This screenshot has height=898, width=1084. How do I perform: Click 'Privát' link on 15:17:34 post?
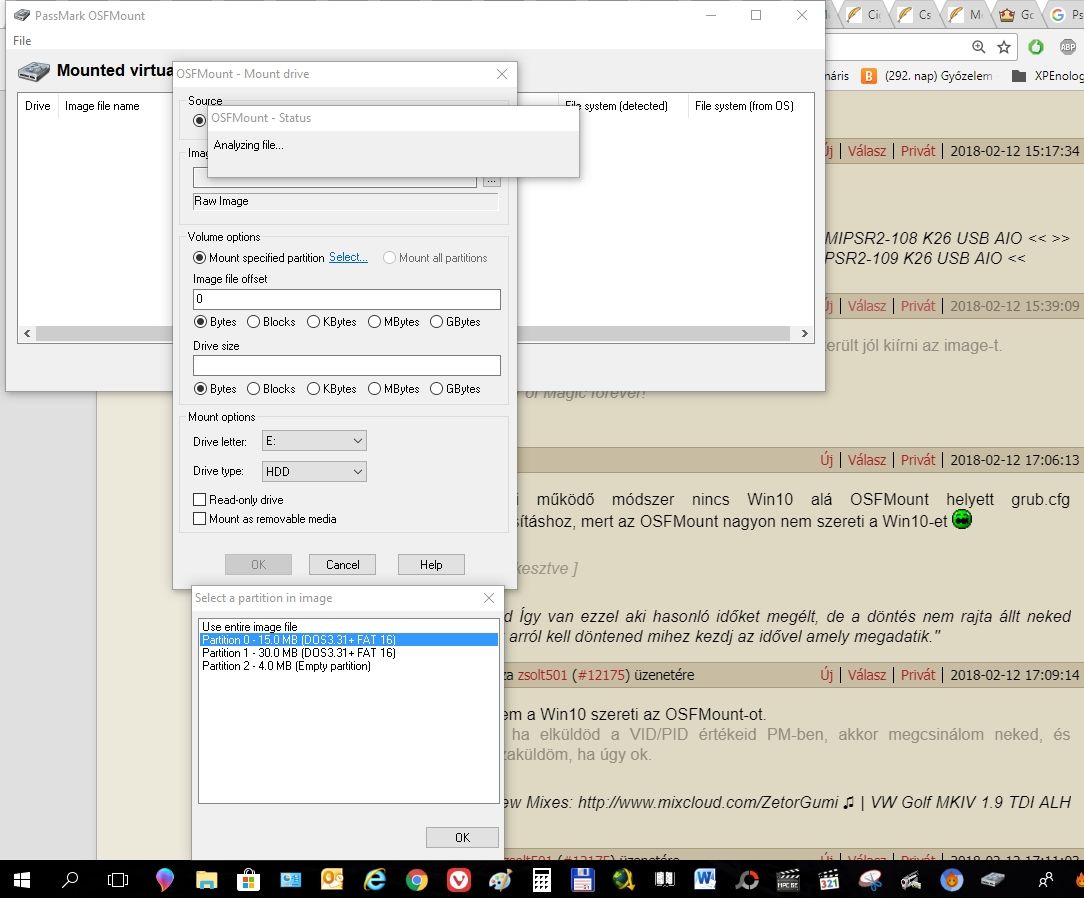(x=917, y=151)
